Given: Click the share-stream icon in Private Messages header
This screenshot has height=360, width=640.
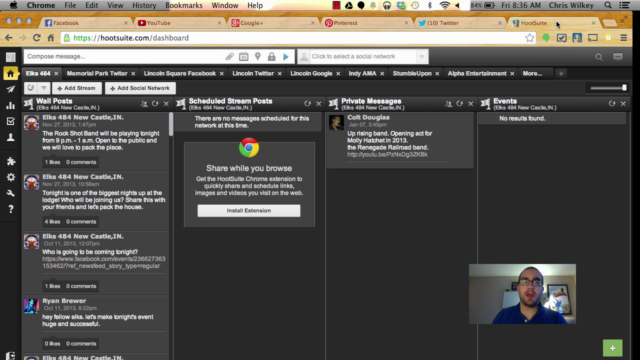Looking at the screenshot, I should (449, 104).
